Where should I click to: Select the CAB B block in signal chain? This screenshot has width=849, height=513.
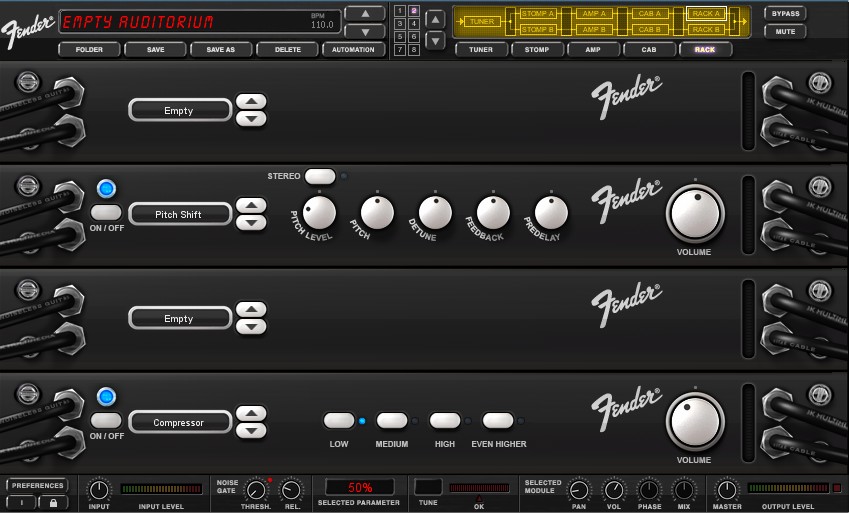point(650,29)
